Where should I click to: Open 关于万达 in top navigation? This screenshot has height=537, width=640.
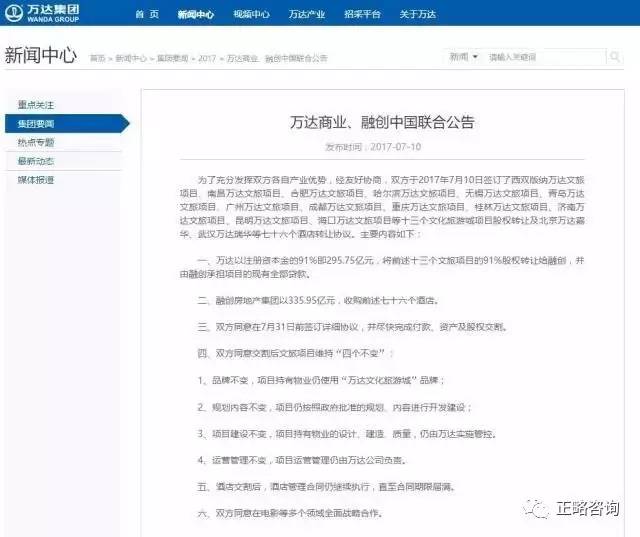click(418, 14)
